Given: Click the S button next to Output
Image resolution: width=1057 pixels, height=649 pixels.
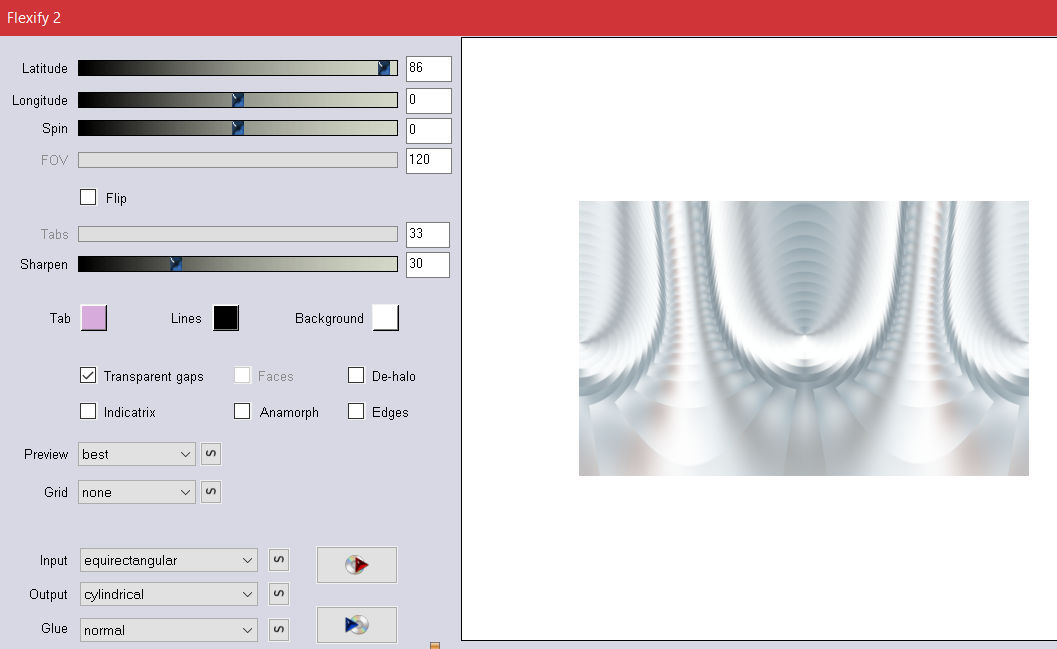Looking at the screenshot, I should pos(279,594).
